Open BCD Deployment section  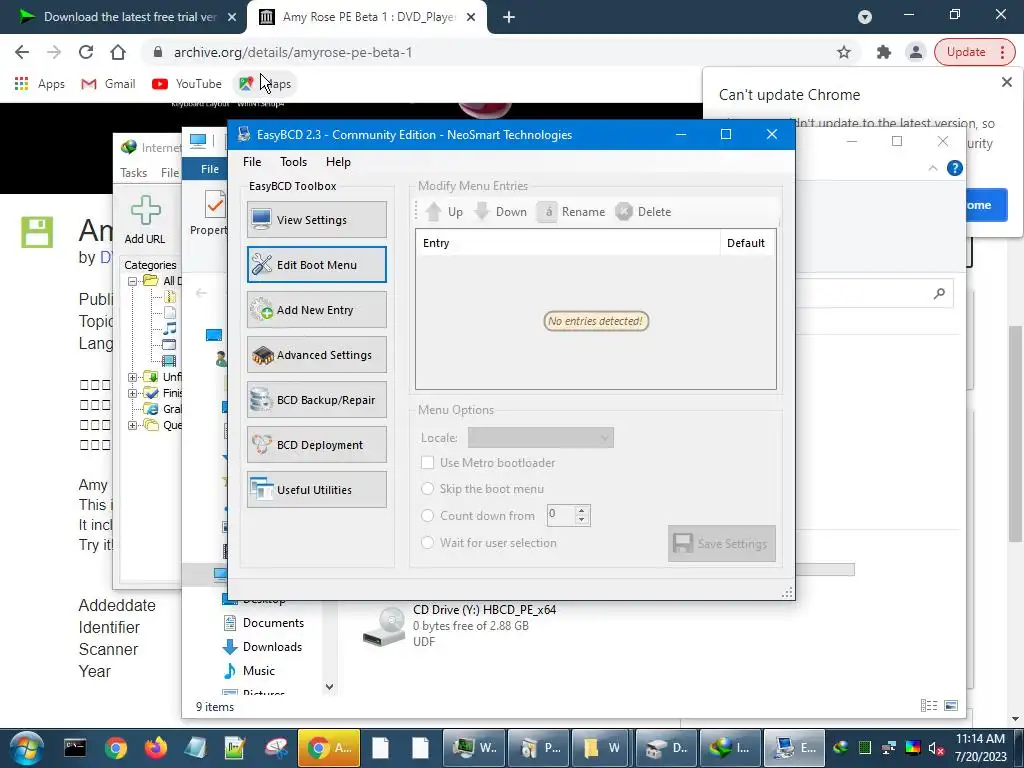coord(317,445)
